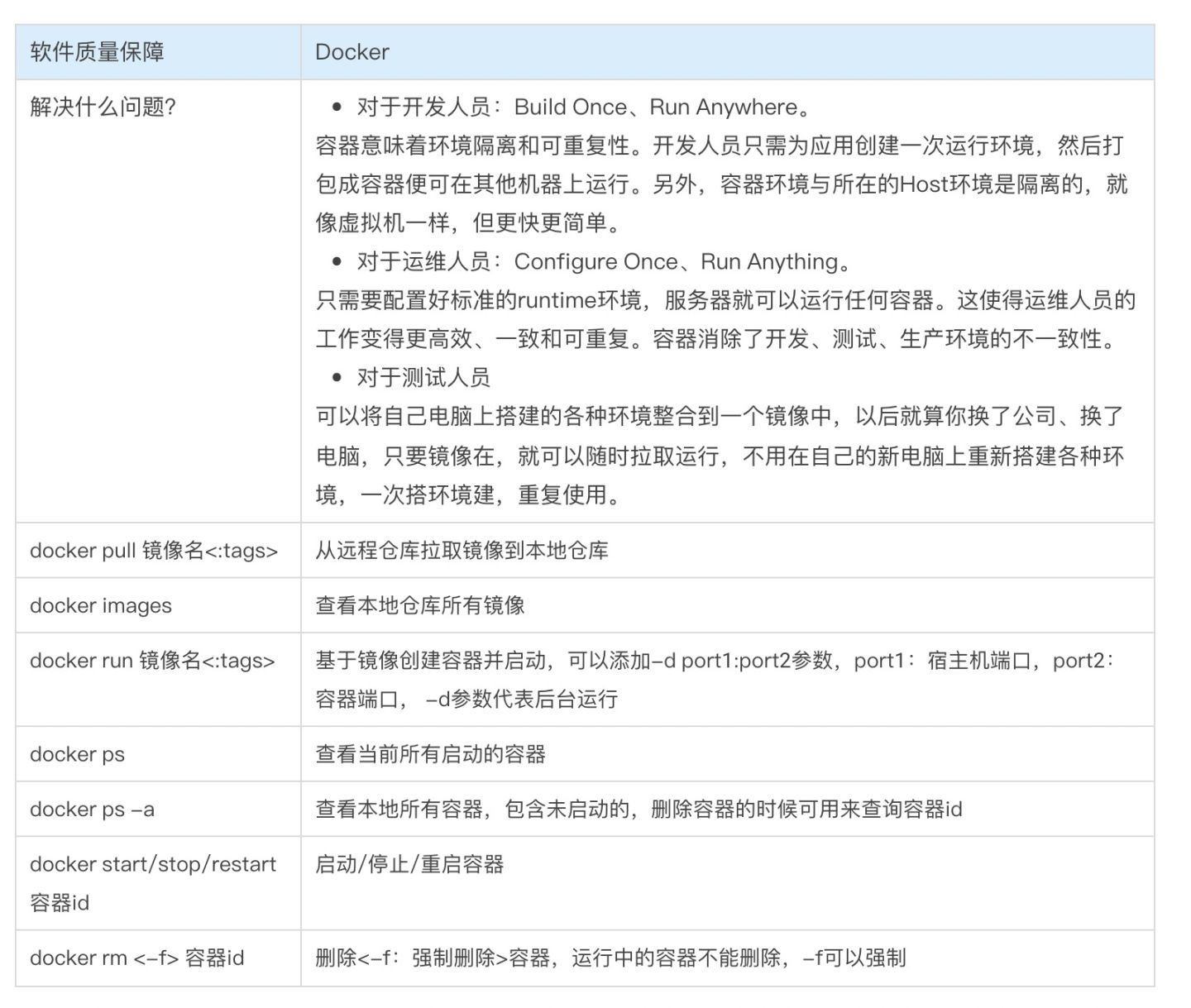Viewport: 1191px width, 1008px height.
Task: Select the cell 'docker ps' without -a
Action: tap(157, 754)
